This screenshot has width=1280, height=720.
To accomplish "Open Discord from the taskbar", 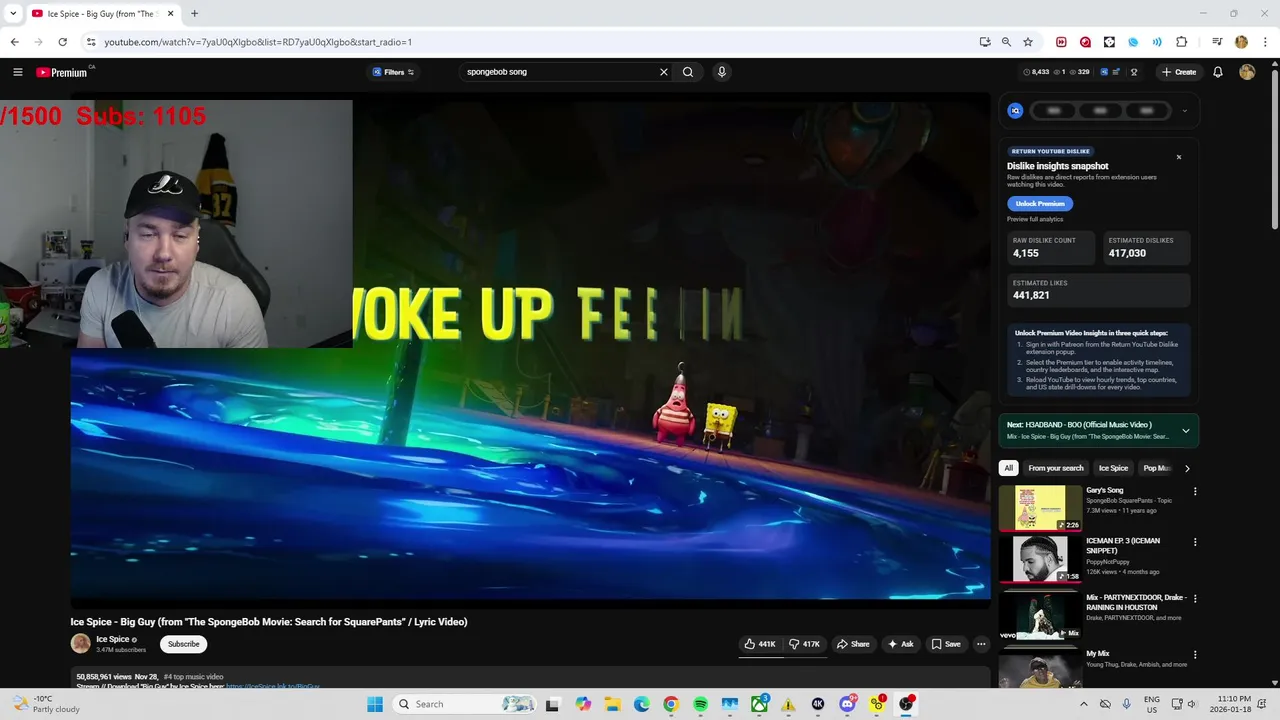I will 848,704.
